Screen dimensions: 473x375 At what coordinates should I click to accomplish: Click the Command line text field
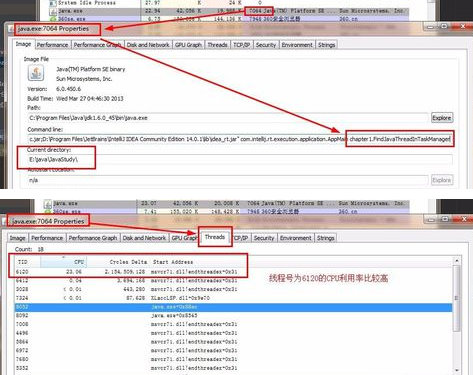coord(240,139)
